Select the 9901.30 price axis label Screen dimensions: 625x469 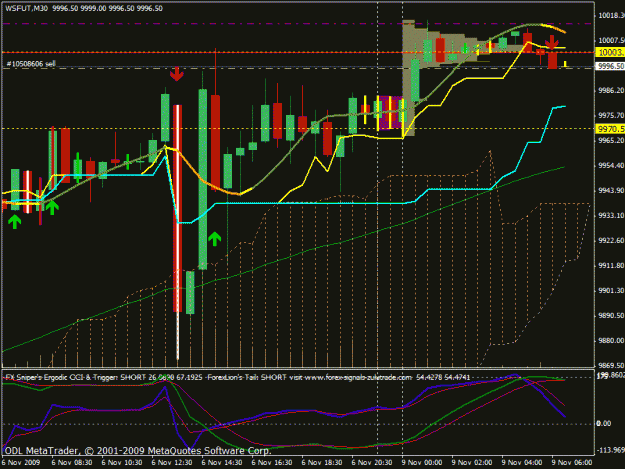coord(611,290)
